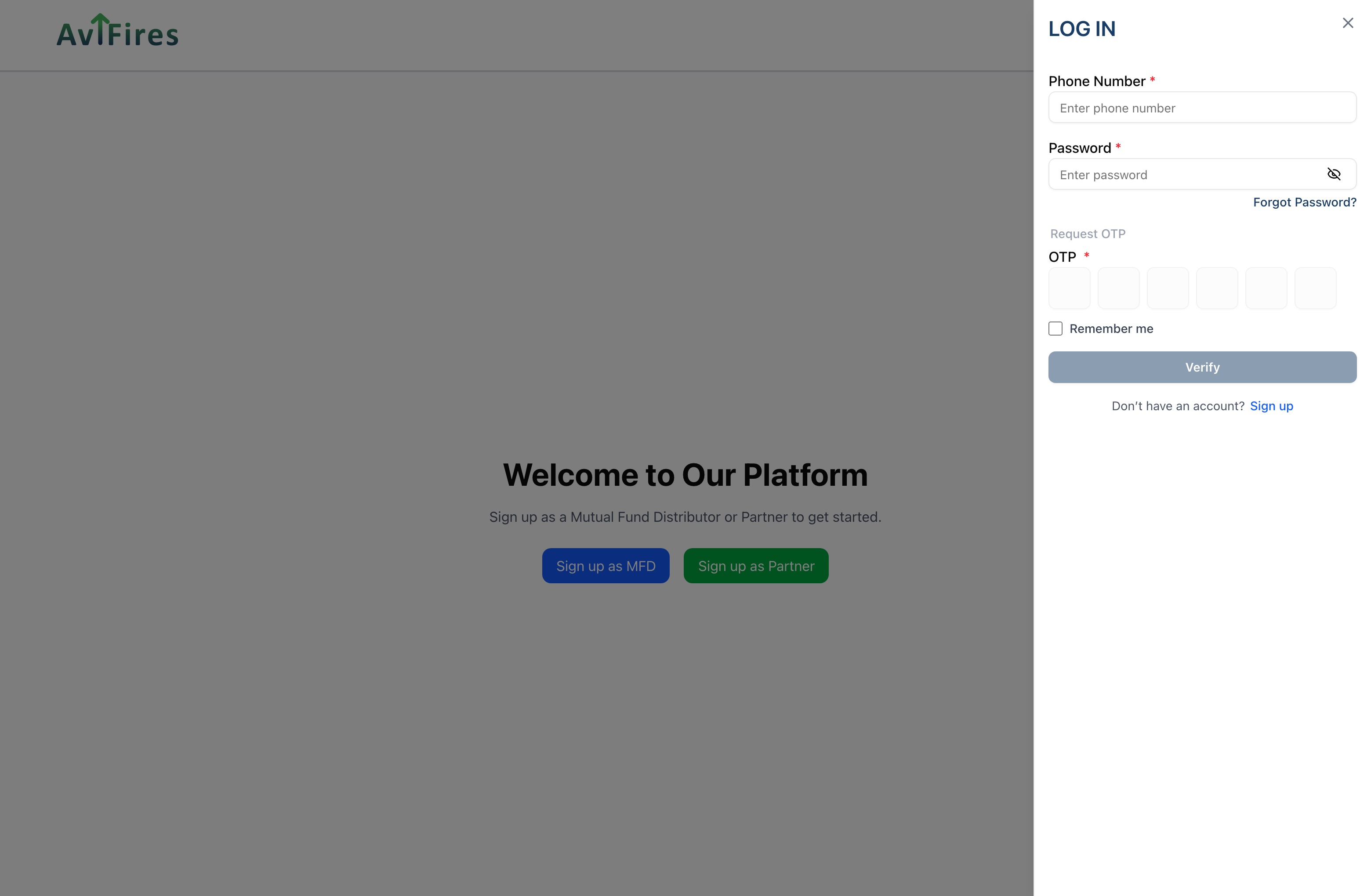This screenshot has height=896, width=1371.
Task: Click the AviFires logo
Action: point(117,30)
